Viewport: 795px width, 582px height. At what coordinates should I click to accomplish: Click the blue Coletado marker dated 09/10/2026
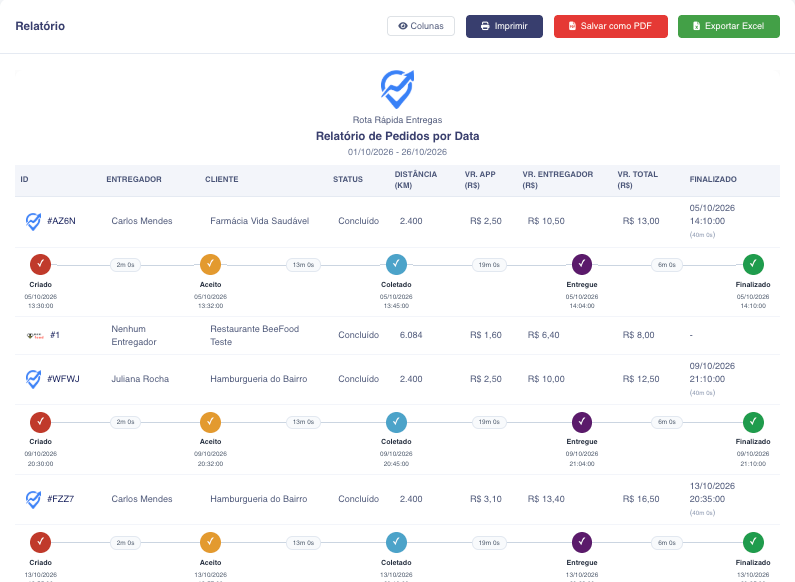396,422
